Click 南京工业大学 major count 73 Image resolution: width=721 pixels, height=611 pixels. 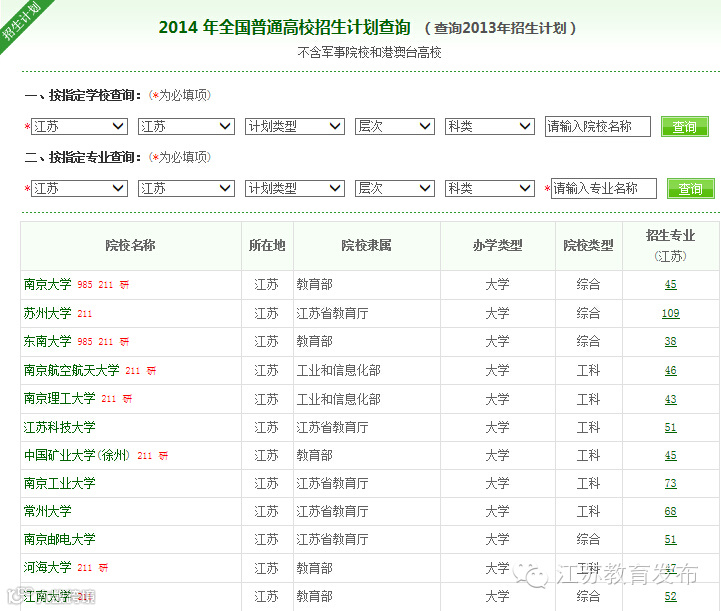(670, 484)
